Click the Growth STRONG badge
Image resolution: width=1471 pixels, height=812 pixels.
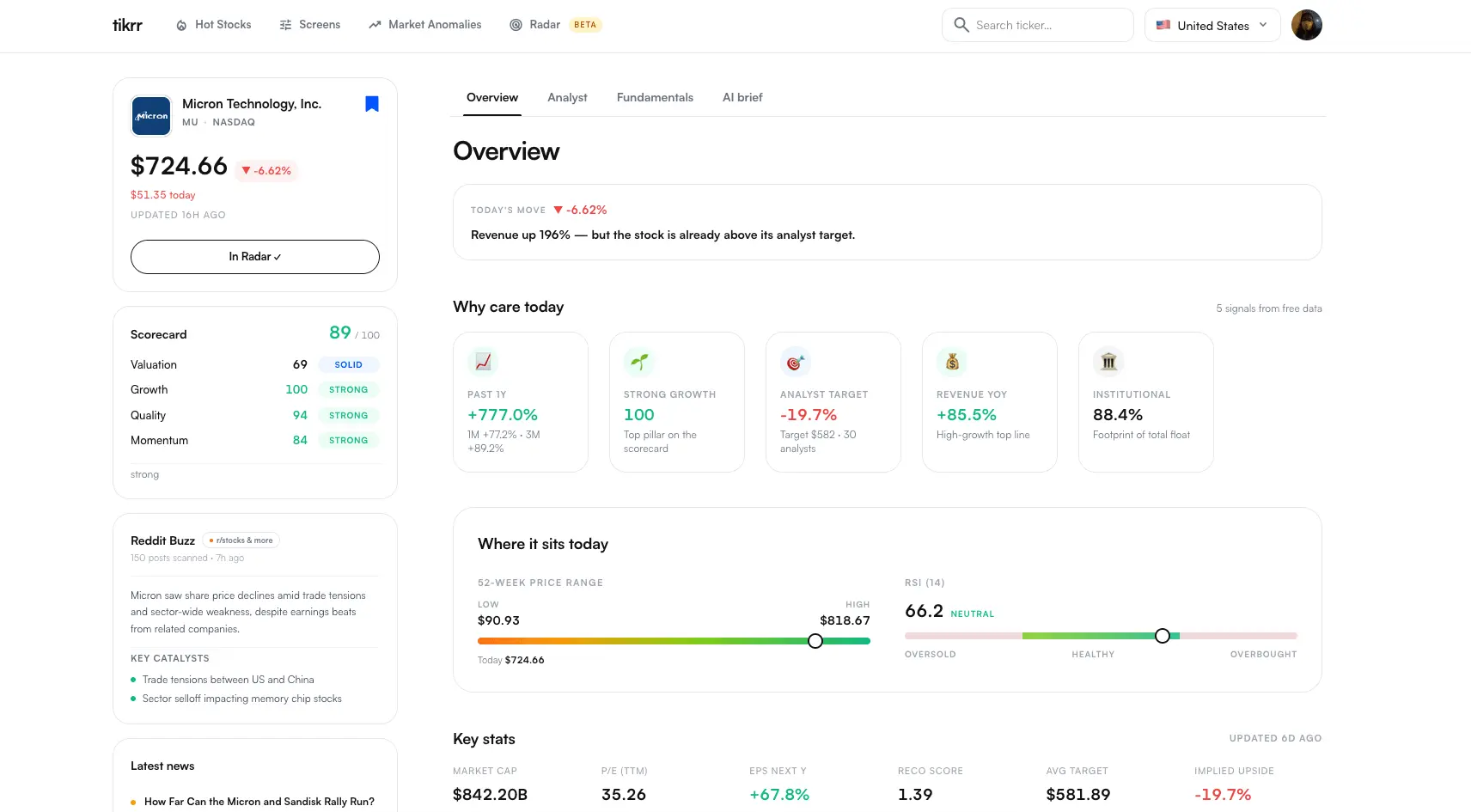348,390
